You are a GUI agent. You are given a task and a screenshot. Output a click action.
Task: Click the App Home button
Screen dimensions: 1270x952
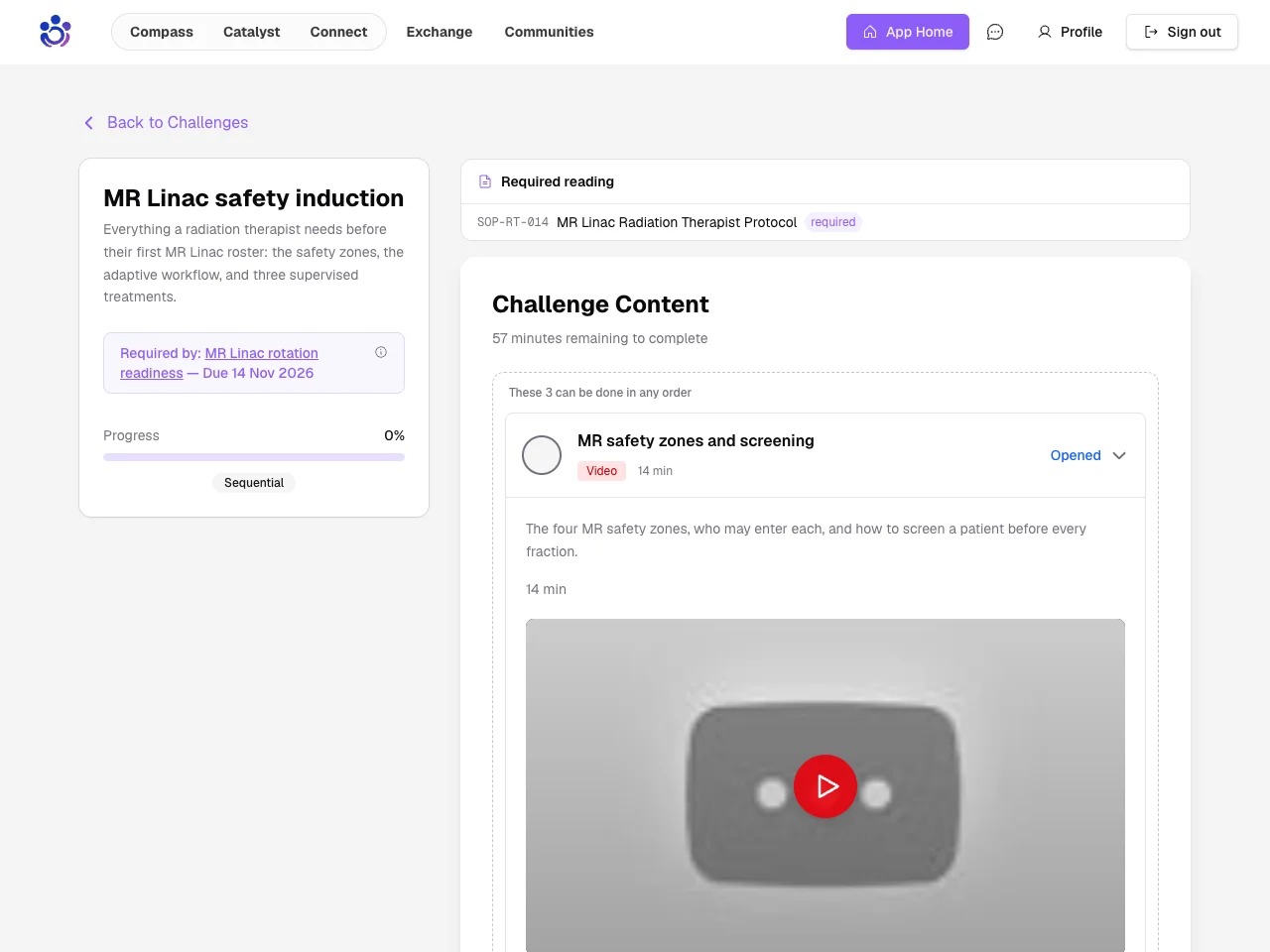click(x=908, y=32)
